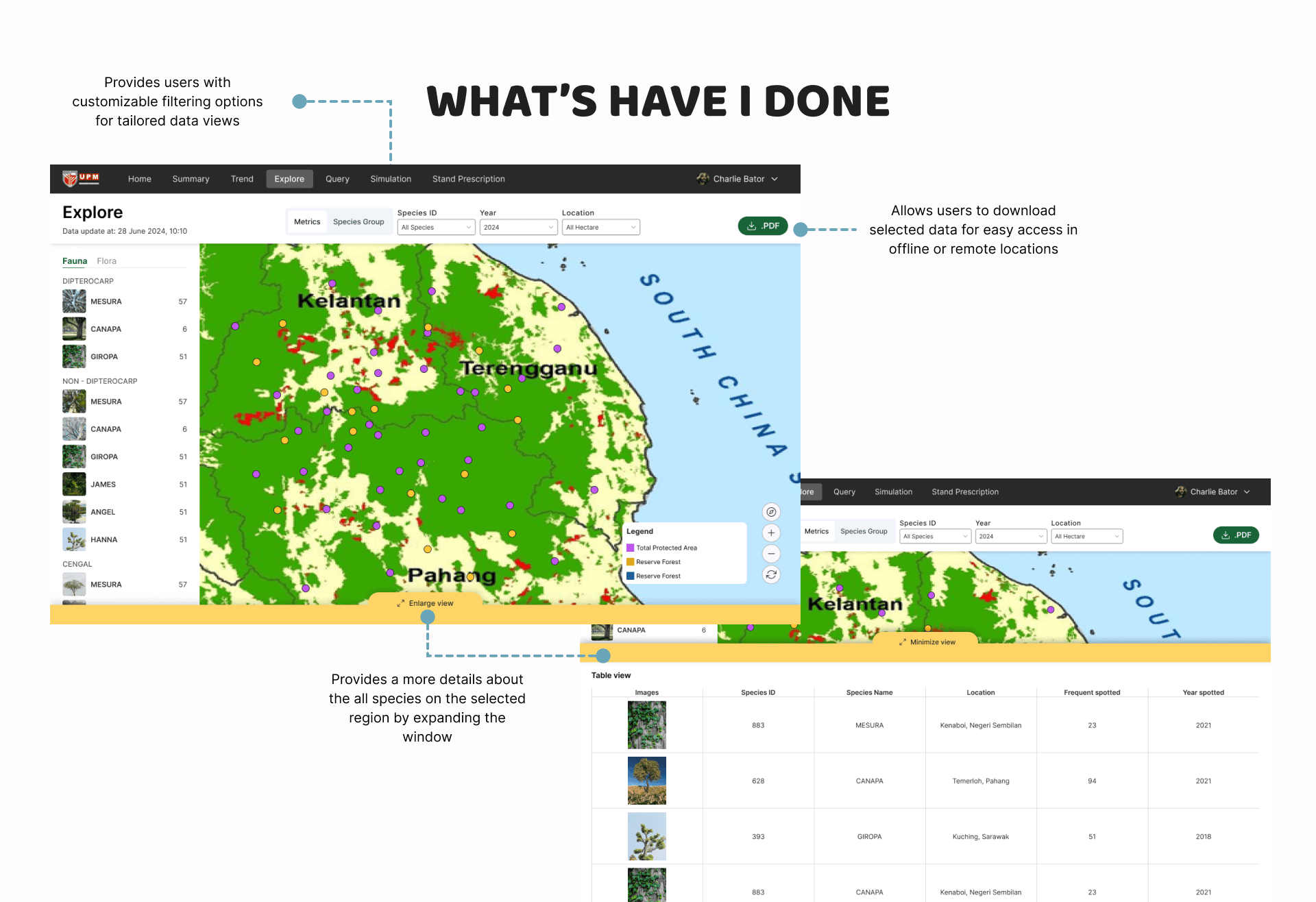Screen dimensions: 1316x902
Task: Open the Home nav link
Action: coord(139,179)
